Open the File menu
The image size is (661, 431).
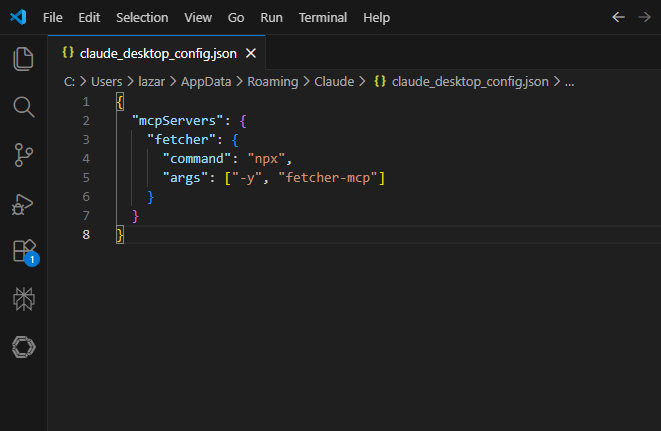click(x=53, y=18)
